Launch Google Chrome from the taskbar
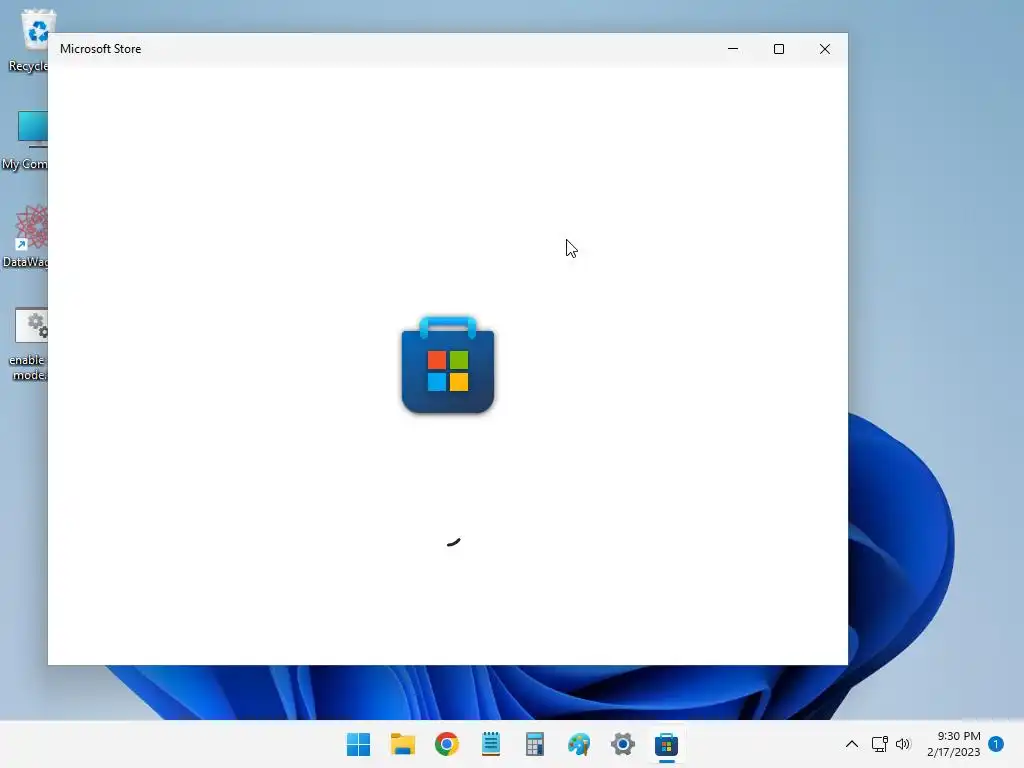The image size is (1024, 768). [447, 744]
